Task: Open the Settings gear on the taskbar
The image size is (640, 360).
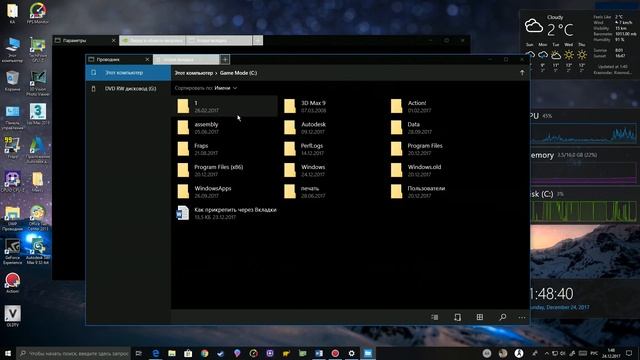Action: click(x=351, y=353)
